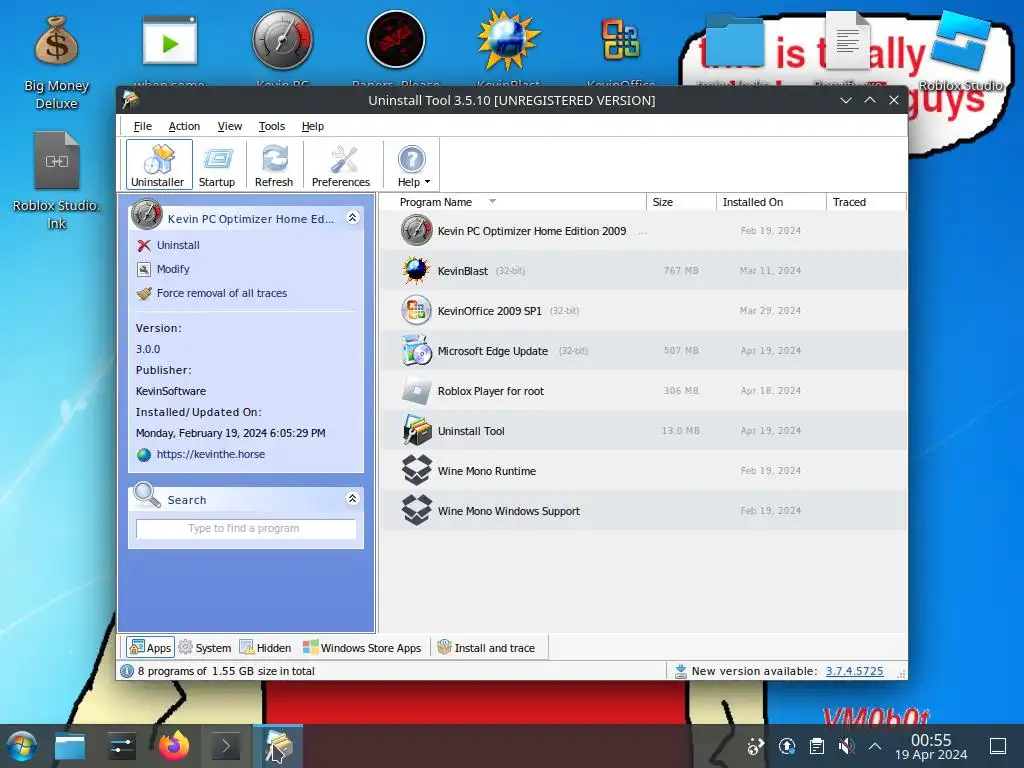The height and width of the screenshot is (768, 1024).
Task: Expand the Help toolbar dropdown arrow
Action: pyautogui.click(x=428, y=182)
